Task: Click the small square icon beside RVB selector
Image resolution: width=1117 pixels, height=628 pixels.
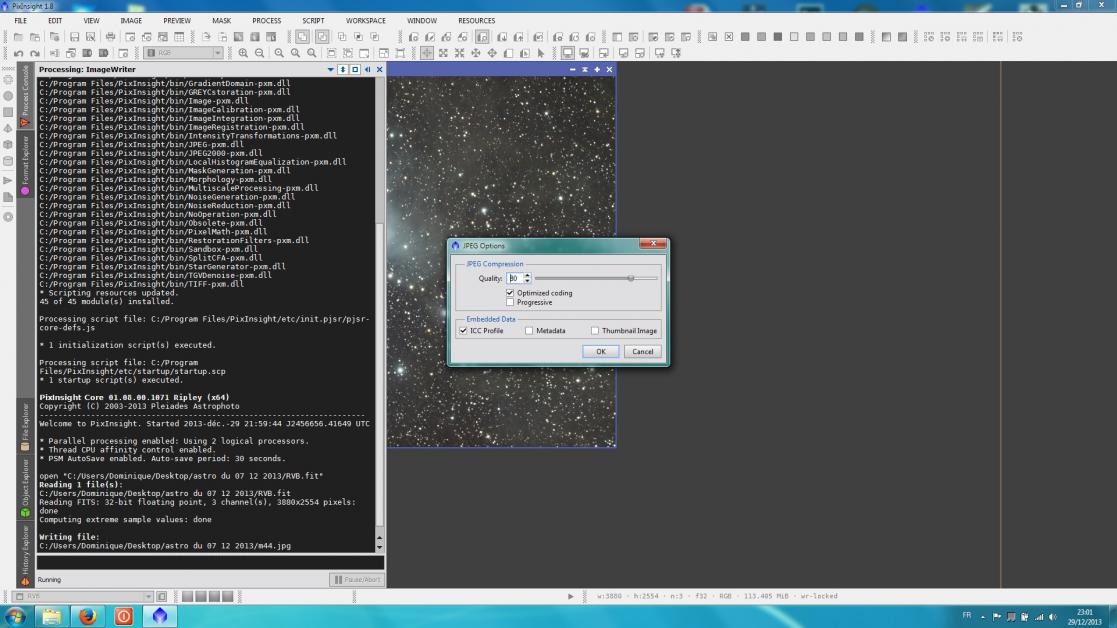Action: click(x=162, y=597)
